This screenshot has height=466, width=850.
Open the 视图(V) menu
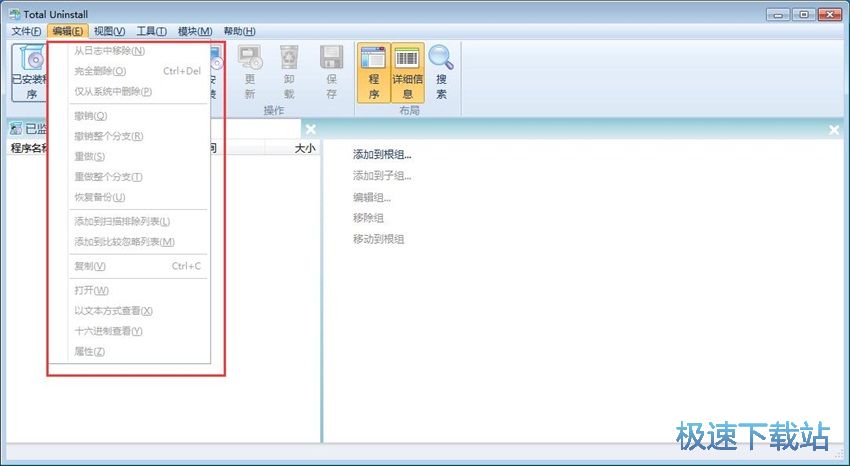pyautogui.click(x=109, y=31)
